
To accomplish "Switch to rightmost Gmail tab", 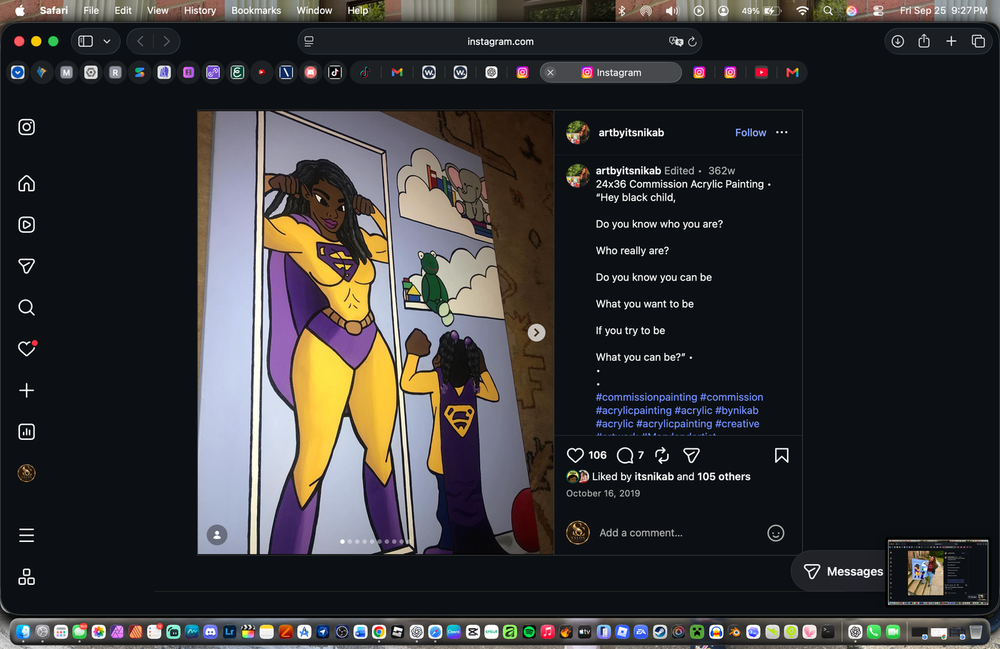I will click(792, 73).
